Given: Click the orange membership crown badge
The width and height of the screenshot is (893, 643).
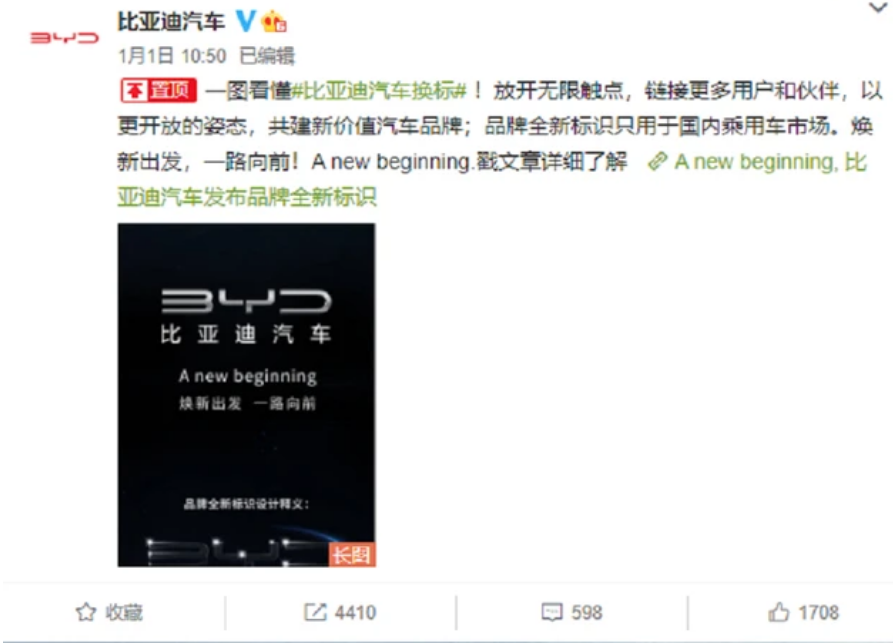Looking at the screenshot, I should click(274, 22).
